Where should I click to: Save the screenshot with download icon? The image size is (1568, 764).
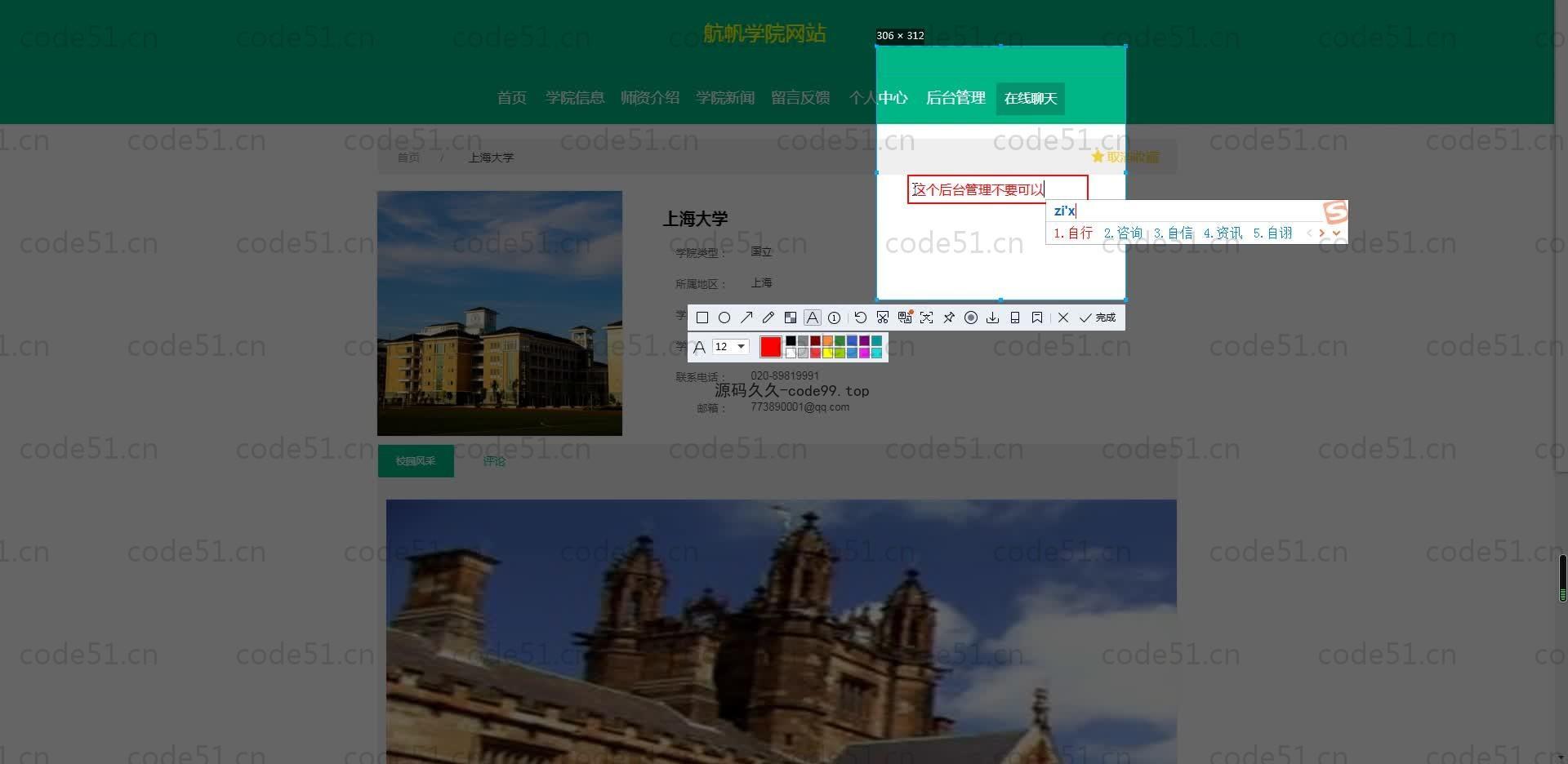point(992,318)
